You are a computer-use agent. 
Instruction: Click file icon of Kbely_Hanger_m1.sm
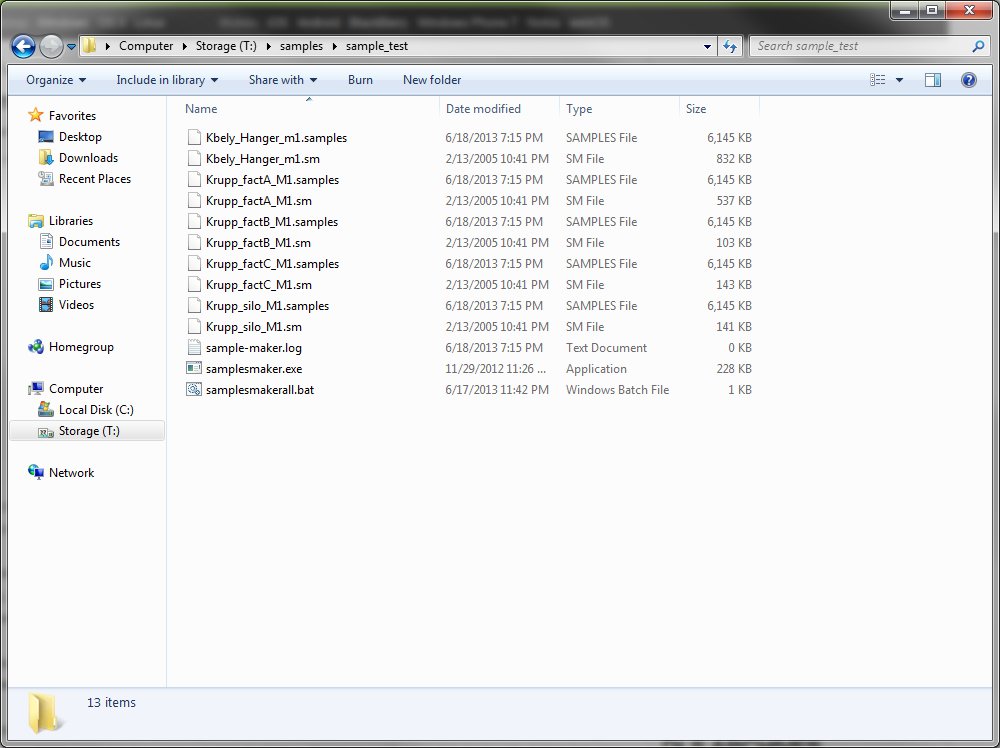[x=194, y=159]
